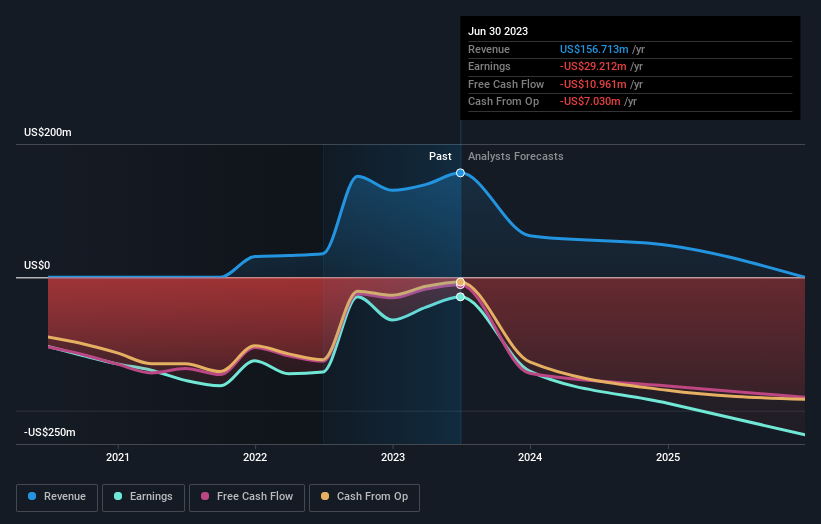
Task: Click the 2025 x-axis label
Action: point(668,457)
